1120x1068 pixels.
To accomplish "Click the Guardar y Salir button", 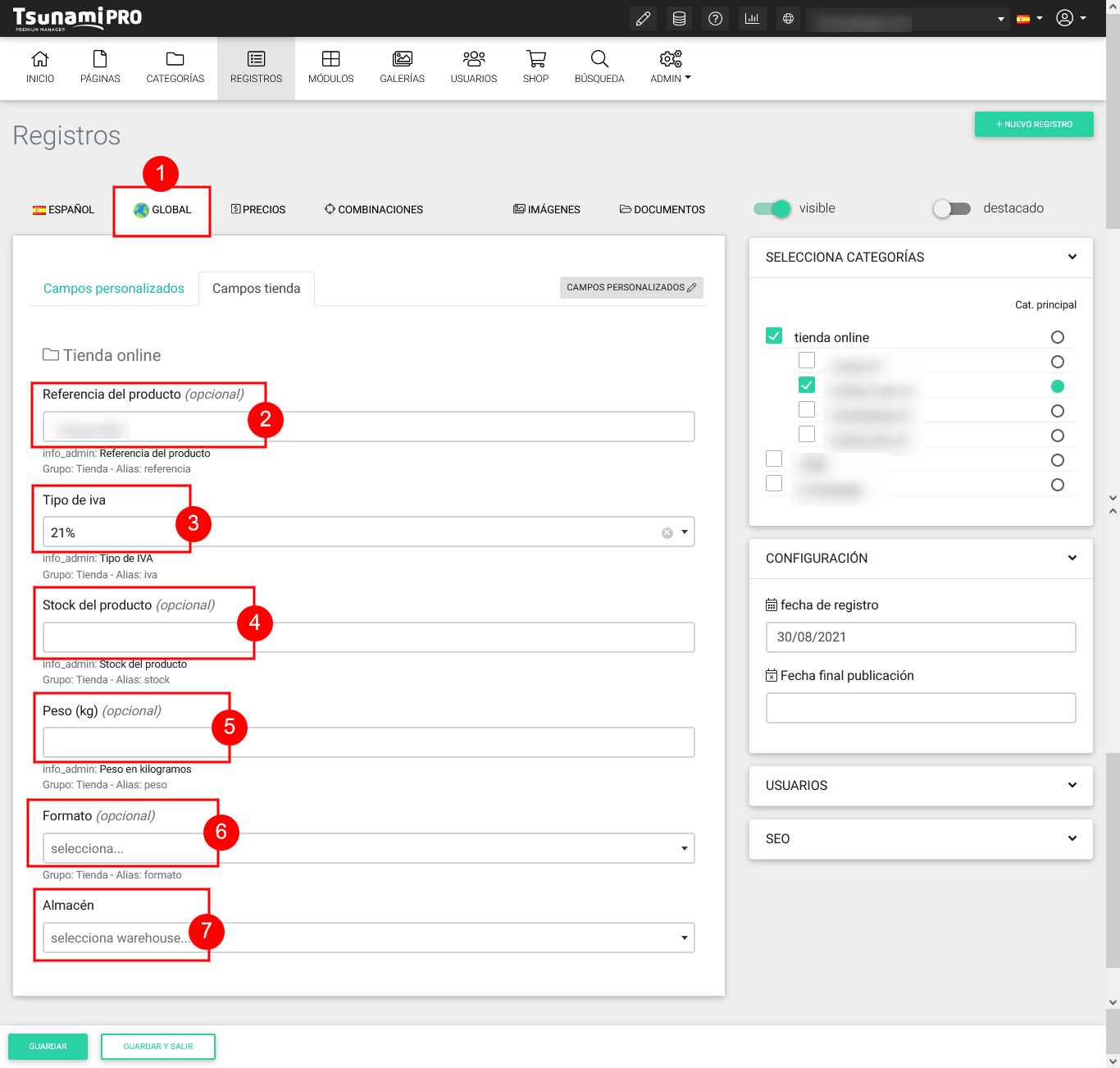I will pos(158,1046).
